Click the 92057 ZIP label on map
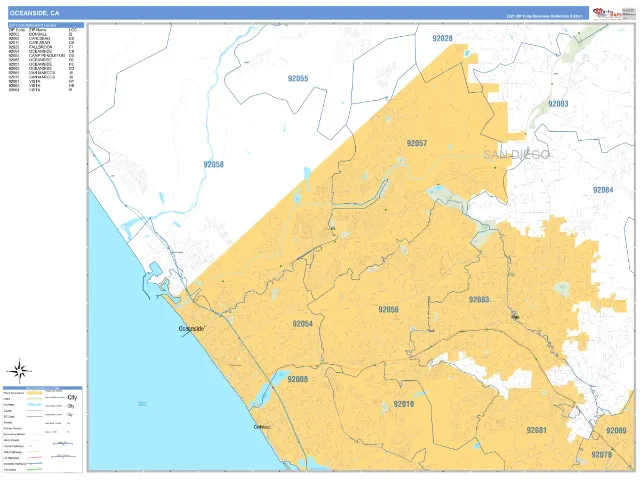640x480 pixels. click(417, 143)
